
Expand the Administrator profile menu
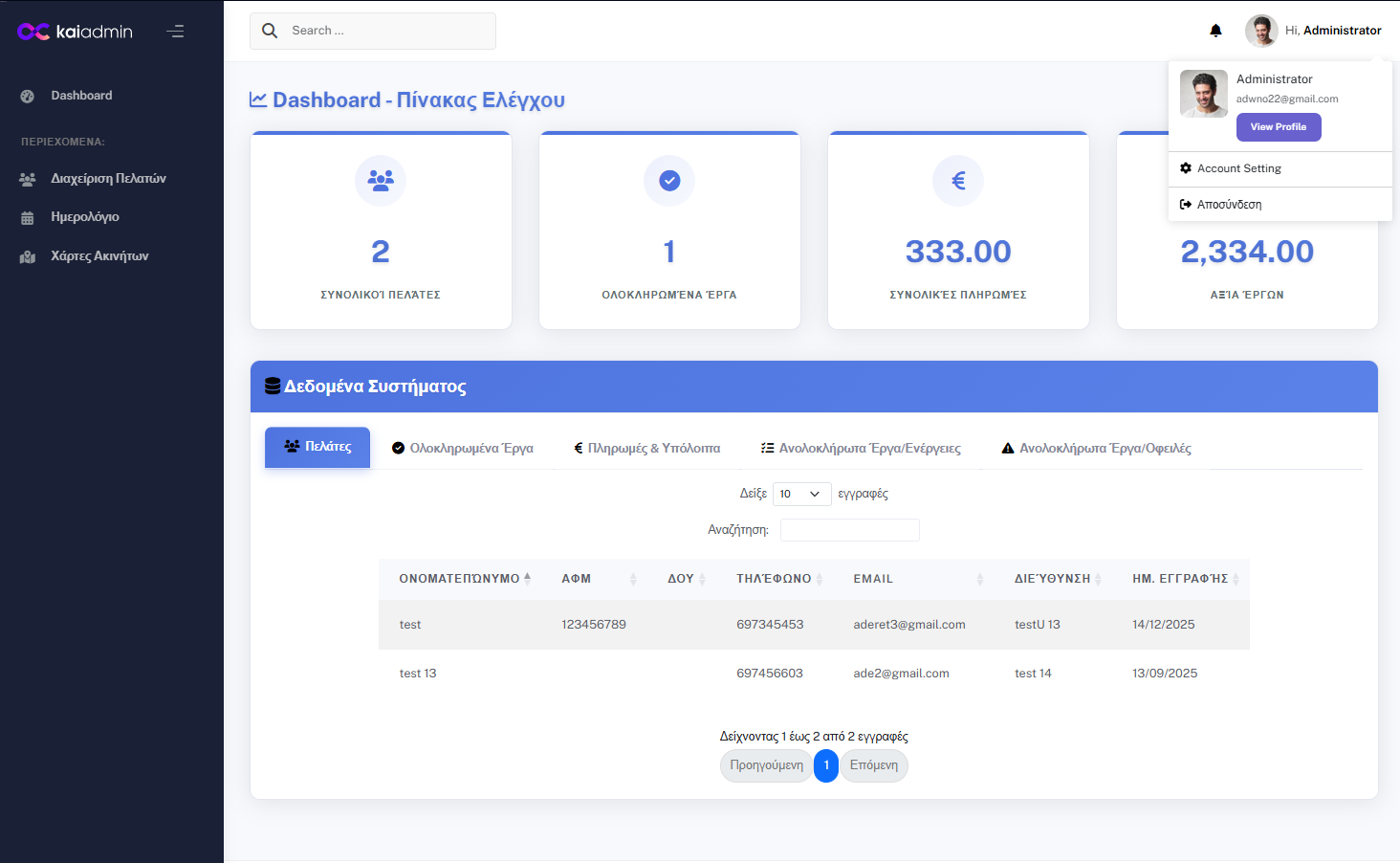tap(1313, 31)
